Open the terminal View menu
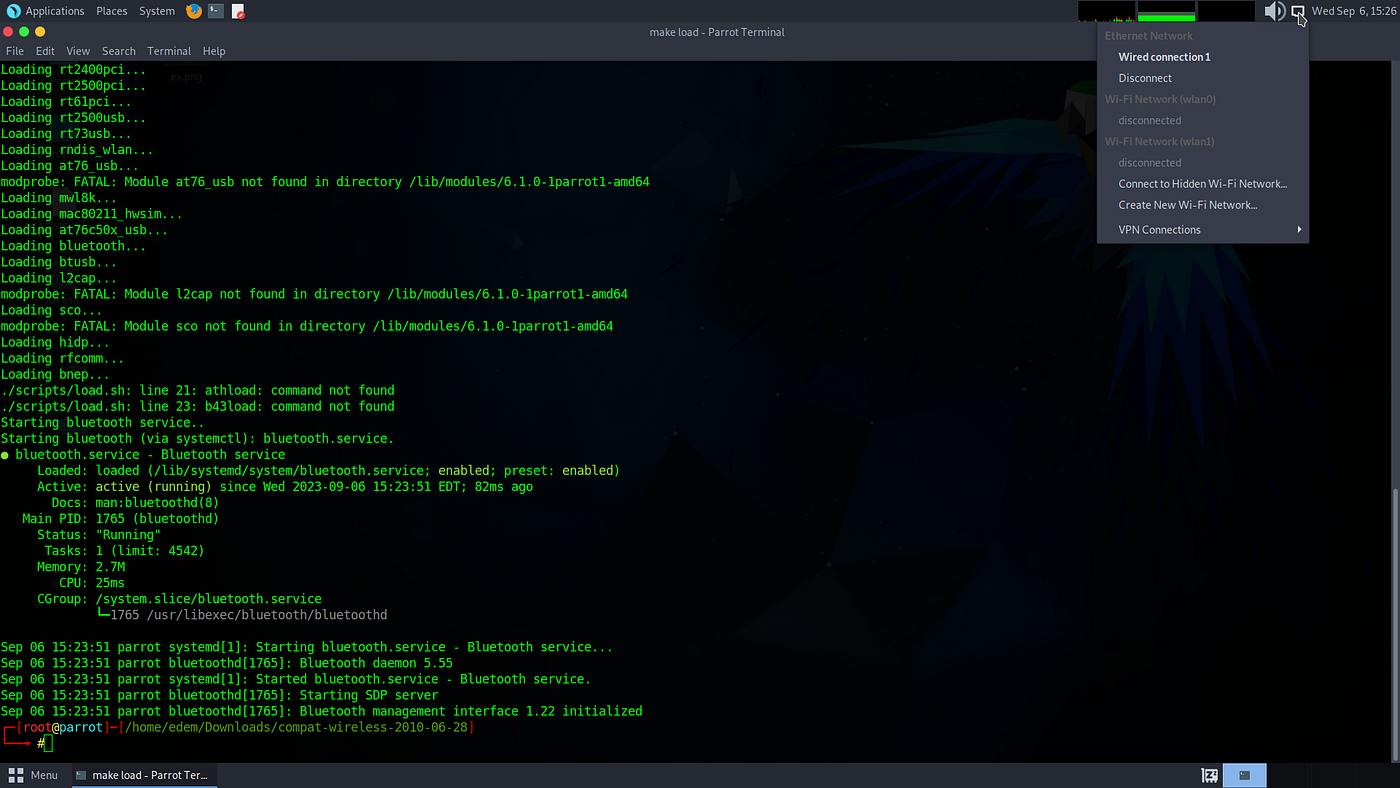 (x=78, y=51)
